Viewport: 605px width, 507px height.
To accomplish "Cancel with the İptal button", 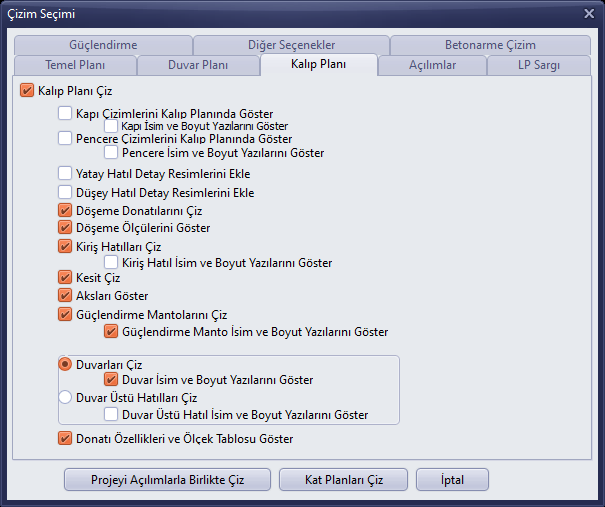I will pyautogui.click(x=452, y=480).
